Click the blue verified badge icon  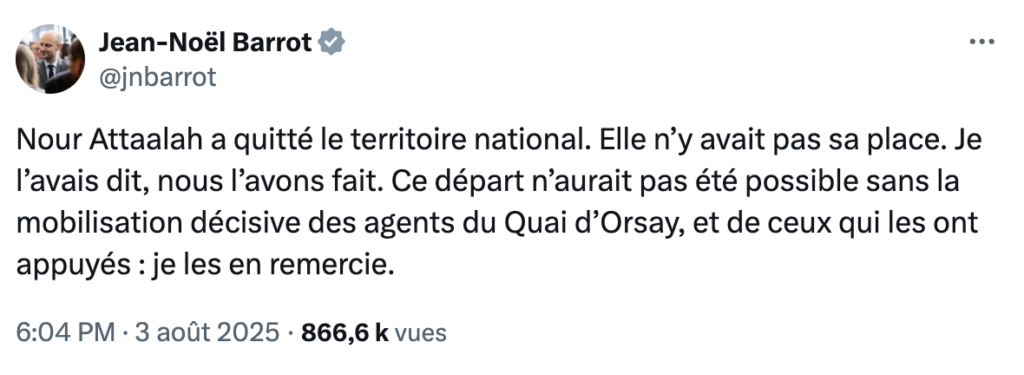pyautogui.click(x=332, y=43)
